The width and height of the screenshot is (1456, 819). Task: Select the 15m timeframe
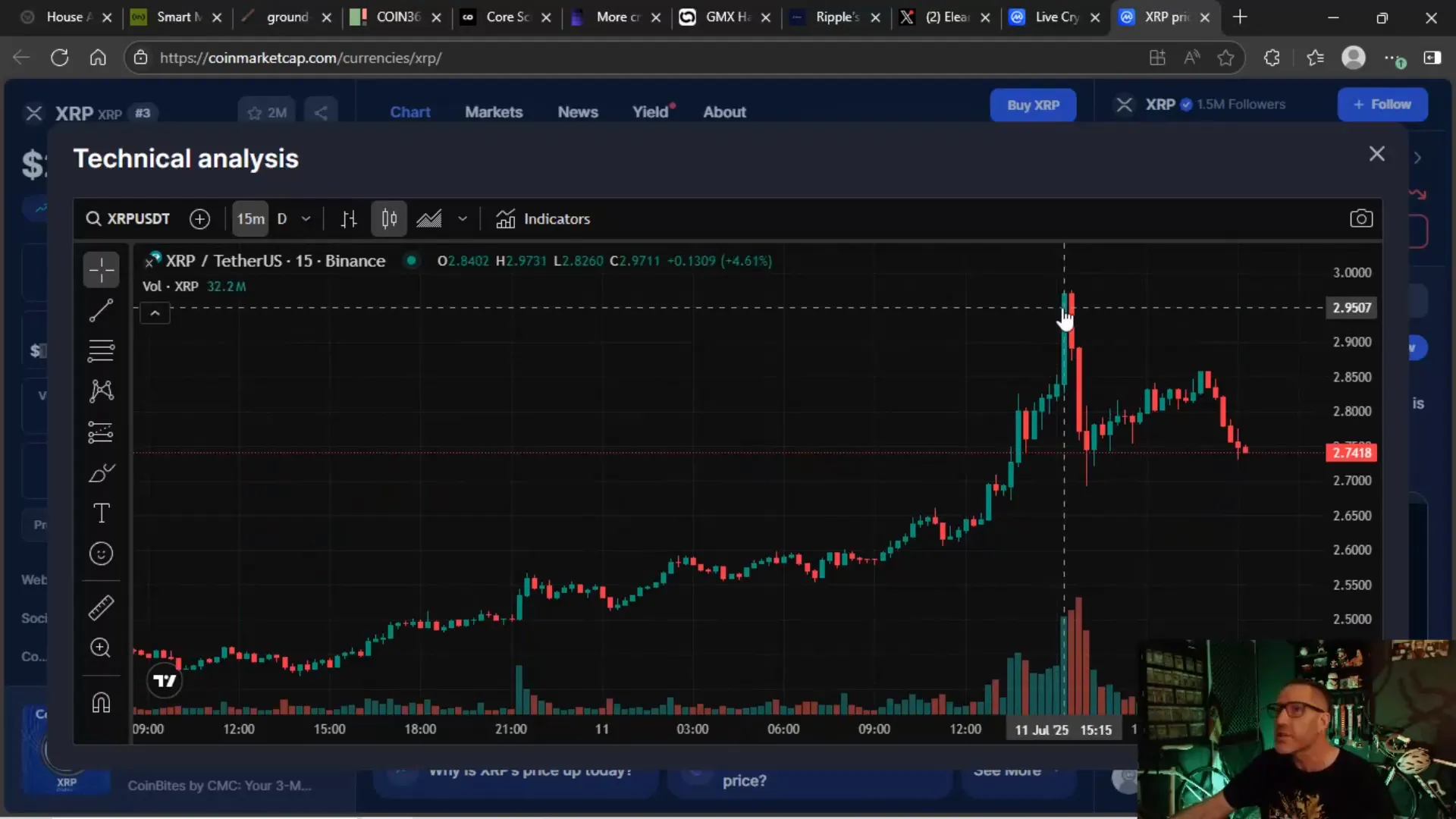click(x=250, y=219)
